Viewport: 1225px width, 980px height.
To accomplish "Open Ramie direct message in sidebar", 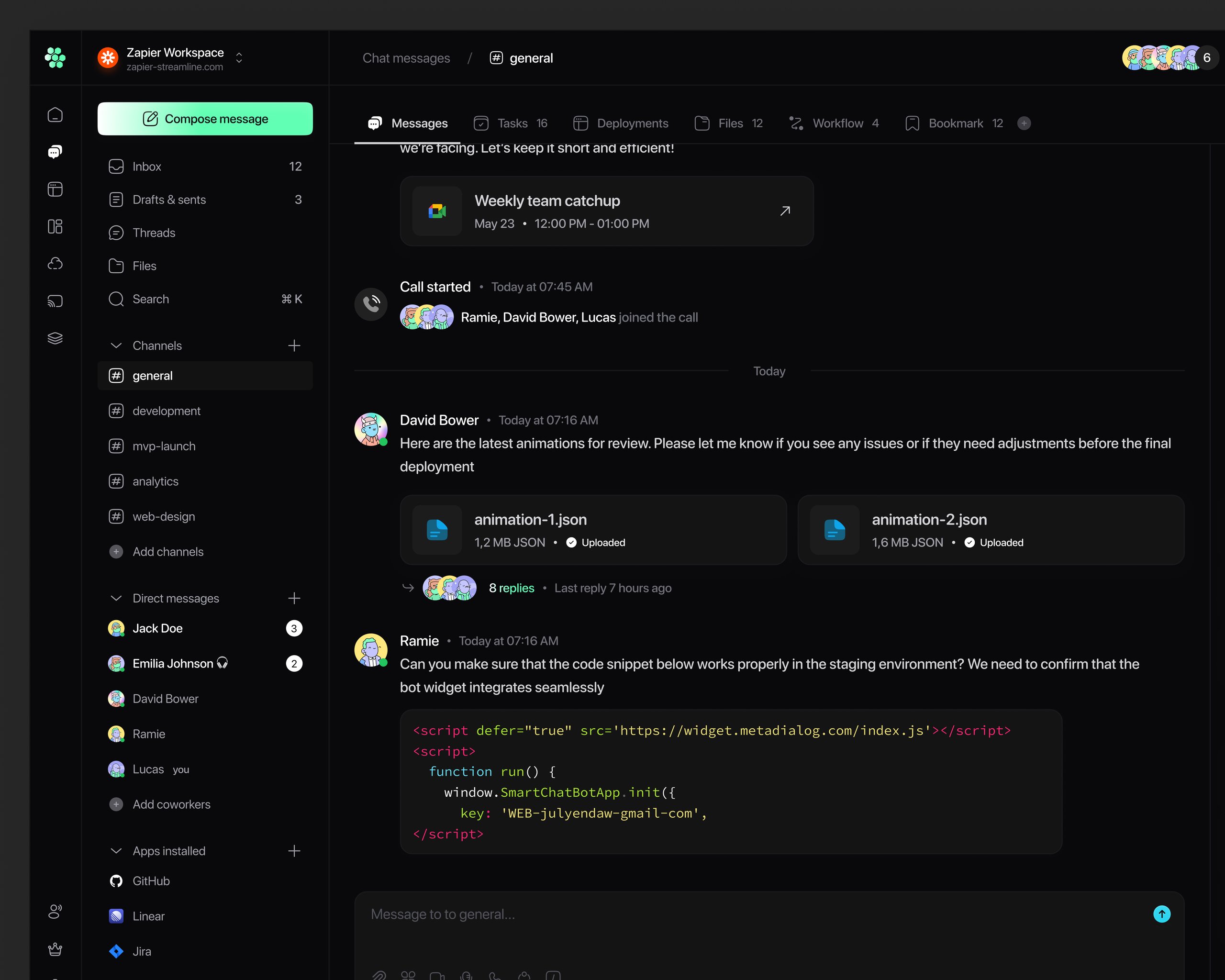I will pyautogui.click(x=205, y=734).
